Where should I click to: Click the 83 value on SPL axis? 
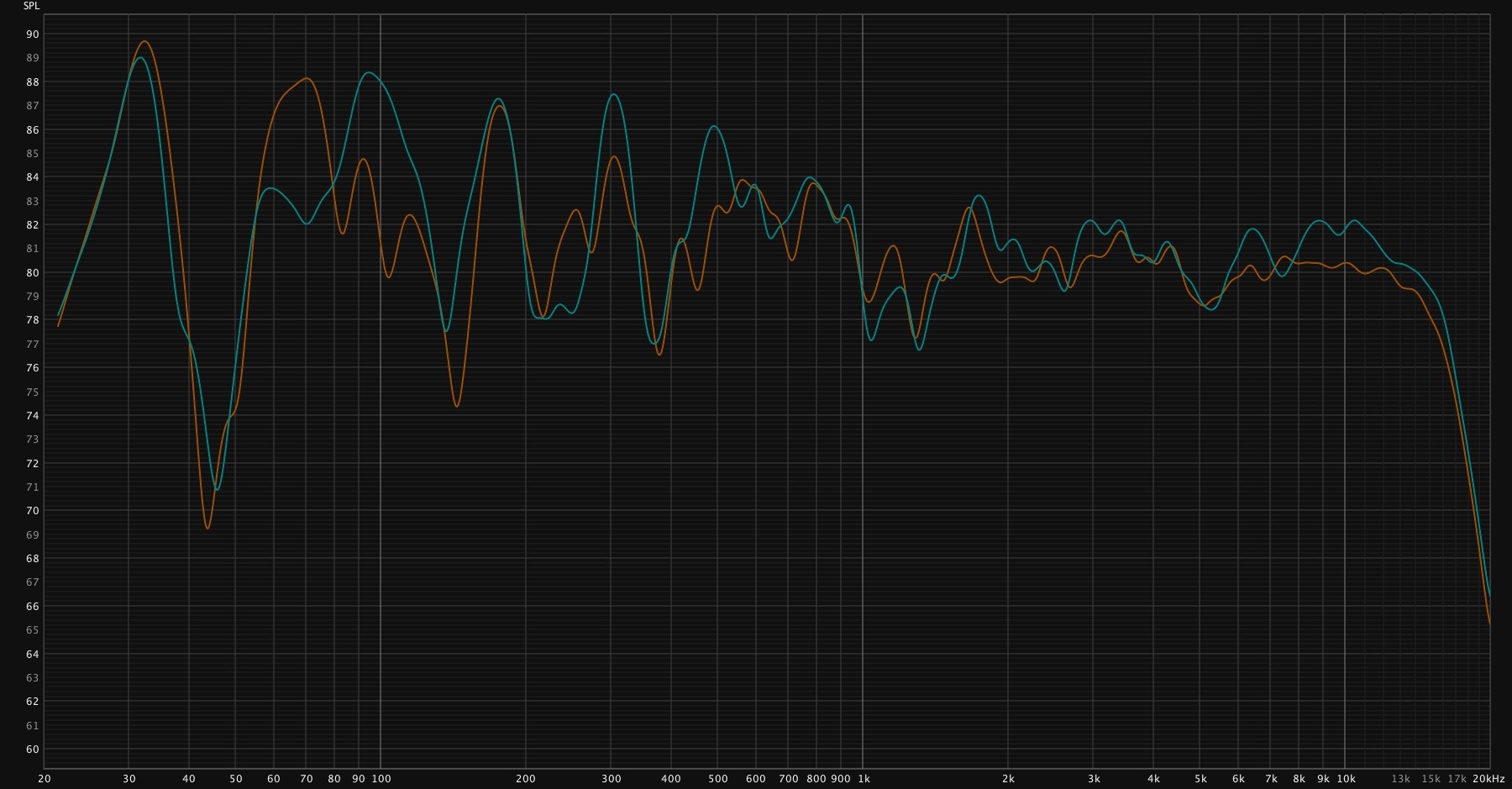(33, 202)
